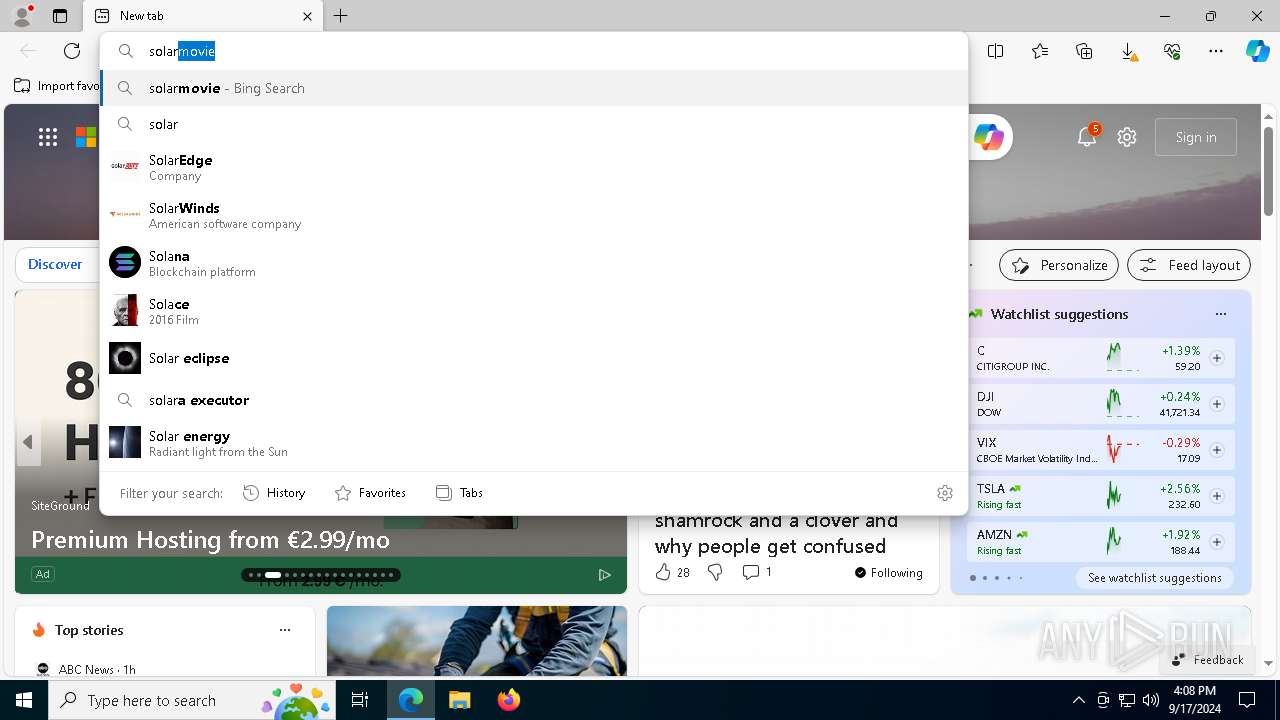Open Windows Start menu
This screenshot has height=720, width=1280.
click(24, 700)
